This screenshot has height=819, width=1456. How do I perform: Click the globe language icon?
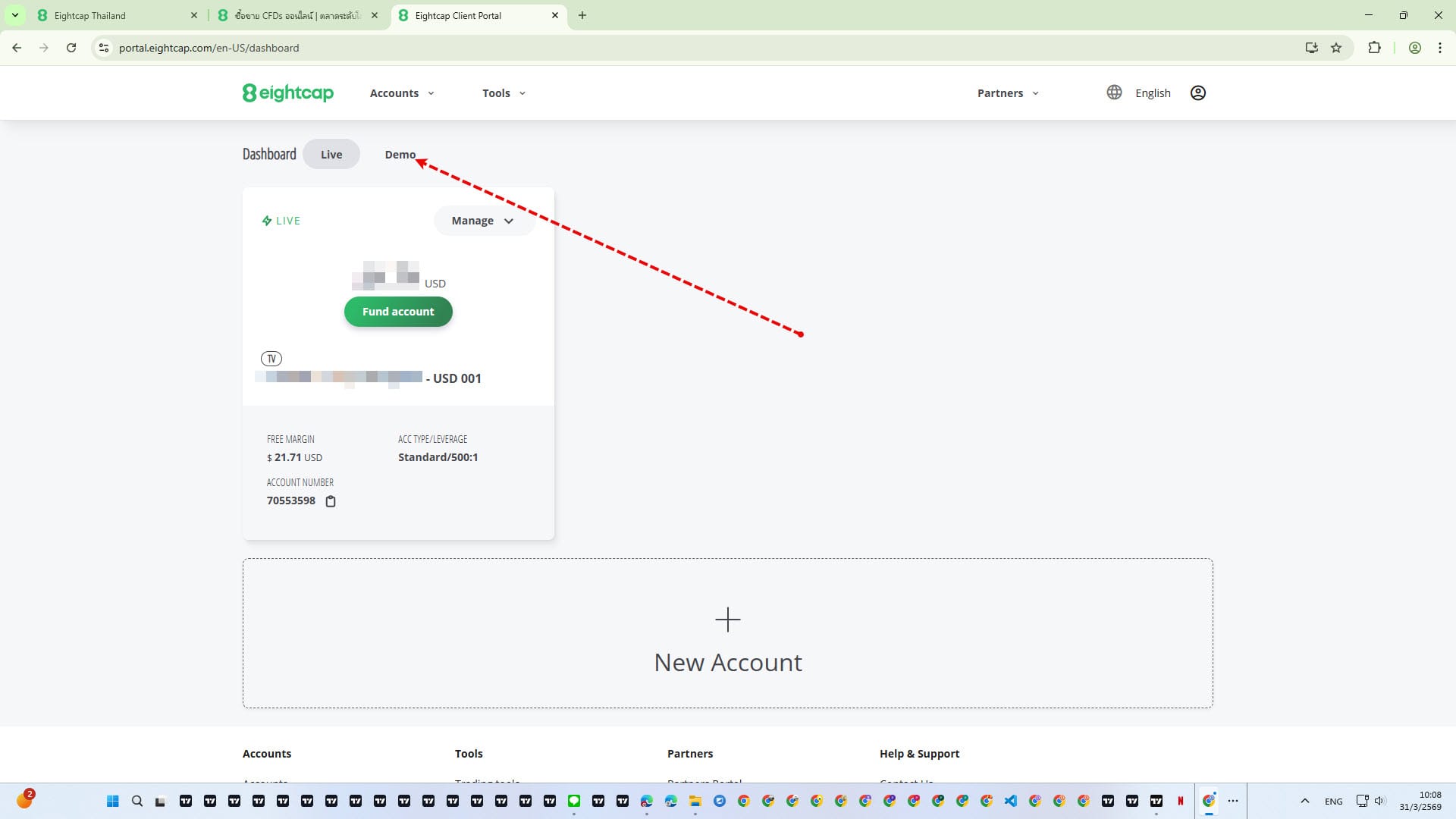pyautogui.click(x=1113, y=93)
